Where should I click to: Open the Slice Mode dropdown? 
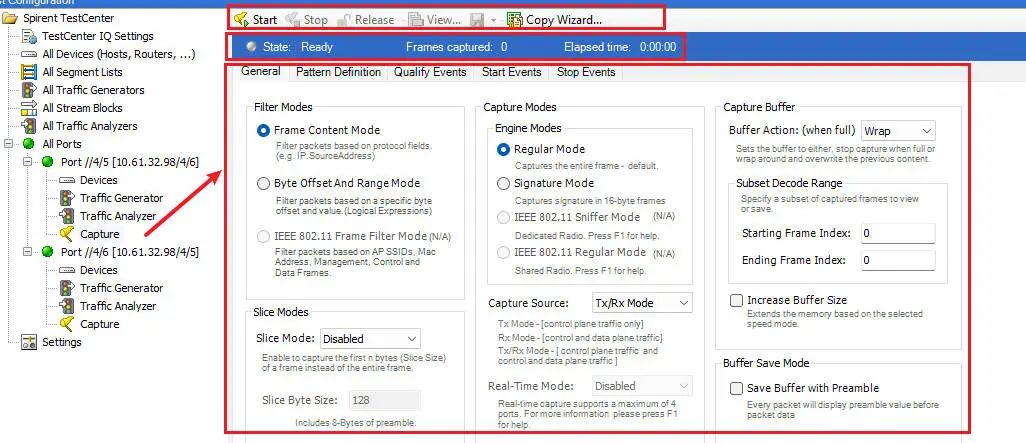click(371, 339)
